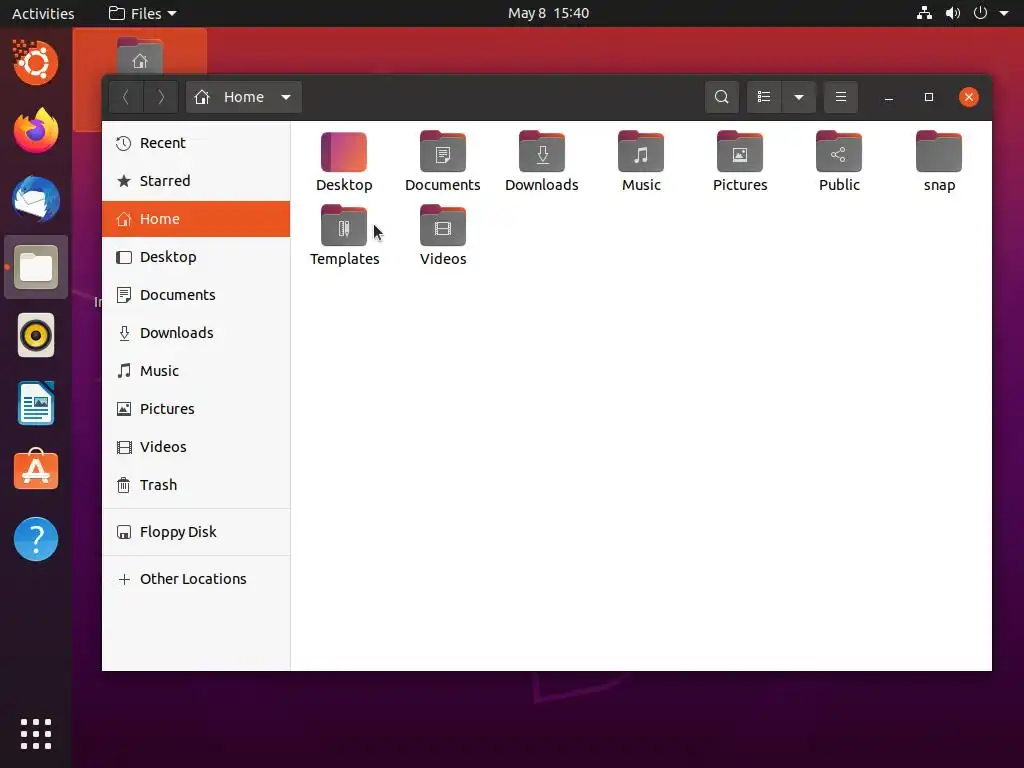Open Desktop in the sidebar
The height and width of the screenshot is (768, 1024).
196,257
